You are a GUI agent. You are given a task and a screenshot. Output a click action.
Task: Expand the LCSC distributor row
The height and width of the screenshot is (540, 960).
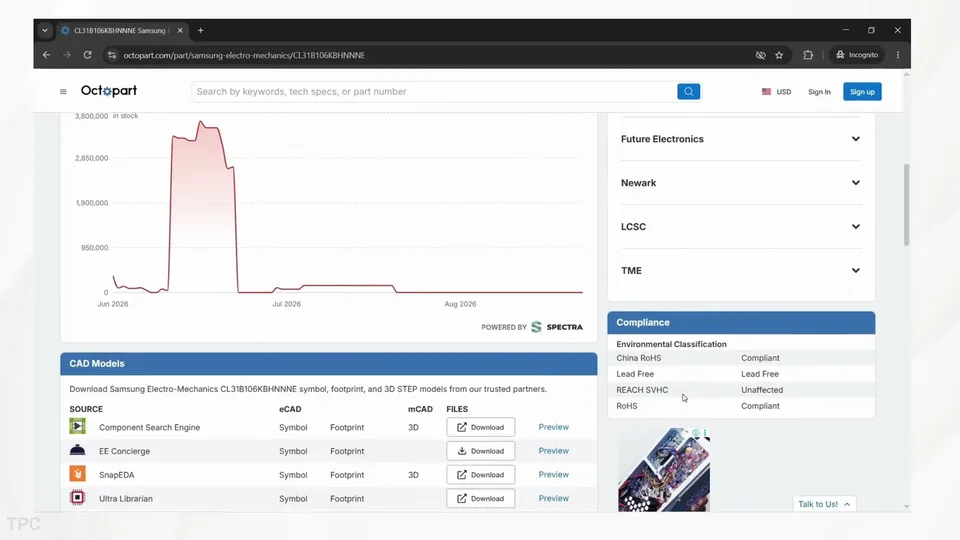pos(741,227)
